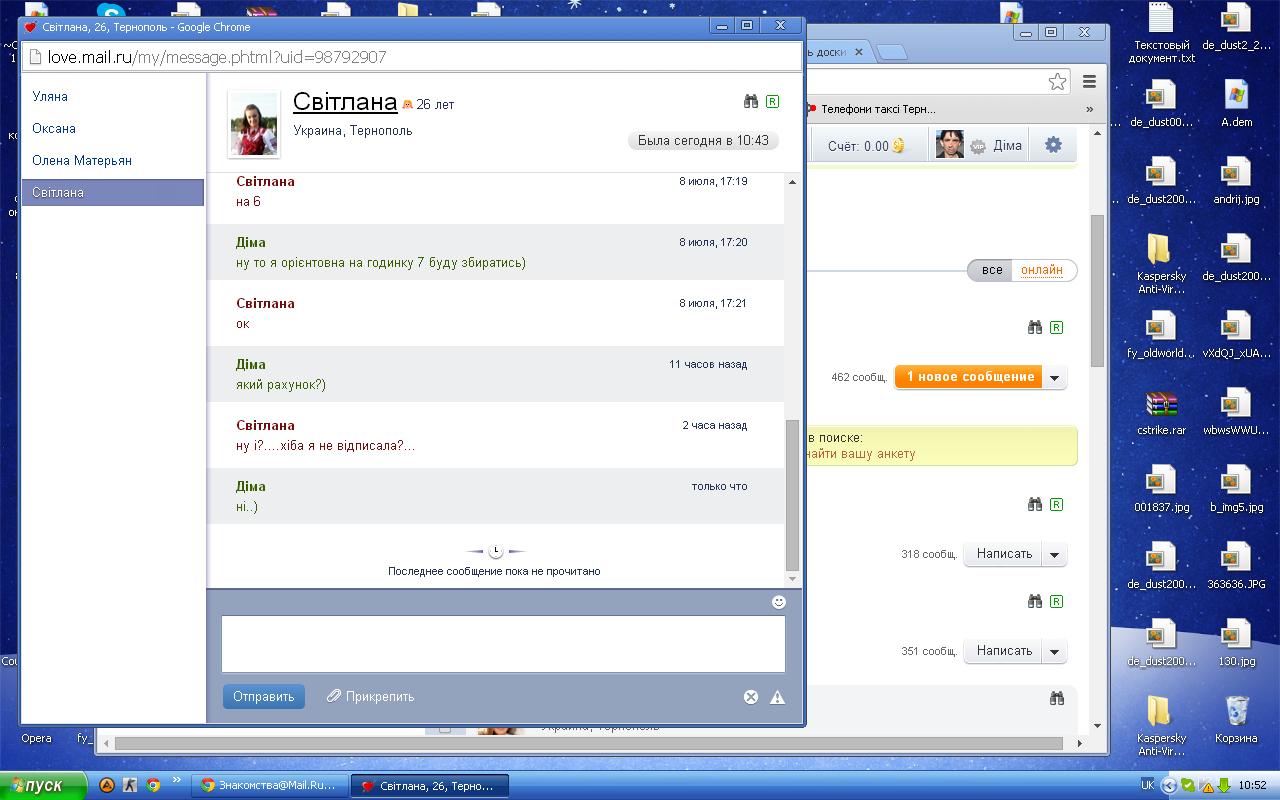Screen dimensions: 1280x800
Task: Click the chat history scrollbar down arrow
Action: tap(793, 579)
